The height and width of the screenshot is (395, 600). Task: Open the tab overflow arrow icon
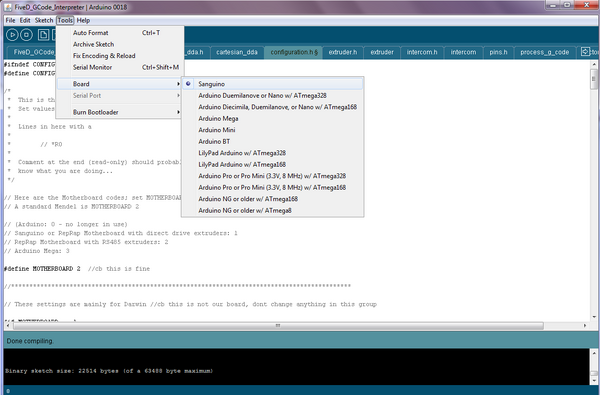(585, 51)
